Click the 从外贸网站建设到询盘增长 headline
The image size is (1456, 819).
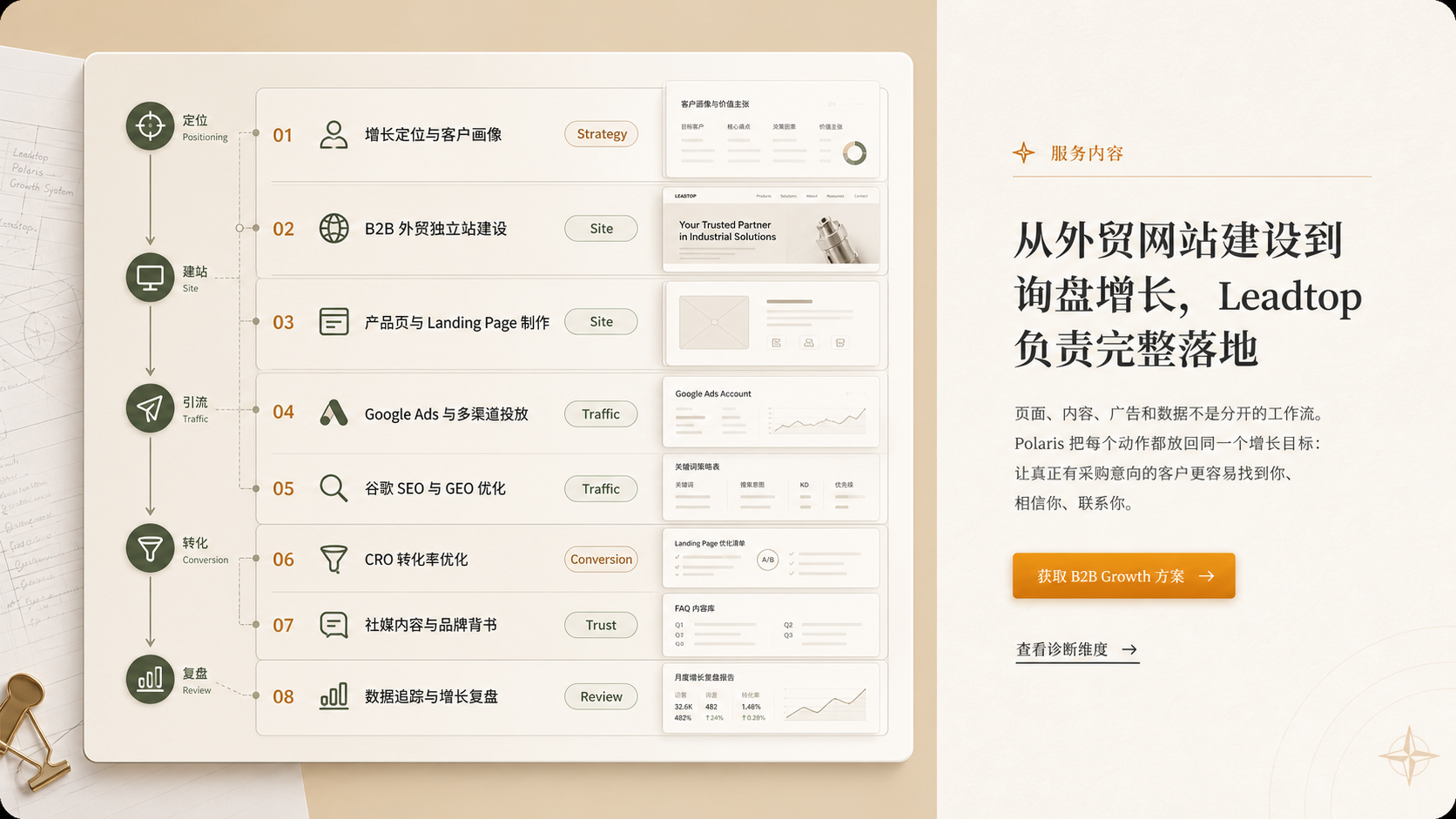coord(1188,295)
